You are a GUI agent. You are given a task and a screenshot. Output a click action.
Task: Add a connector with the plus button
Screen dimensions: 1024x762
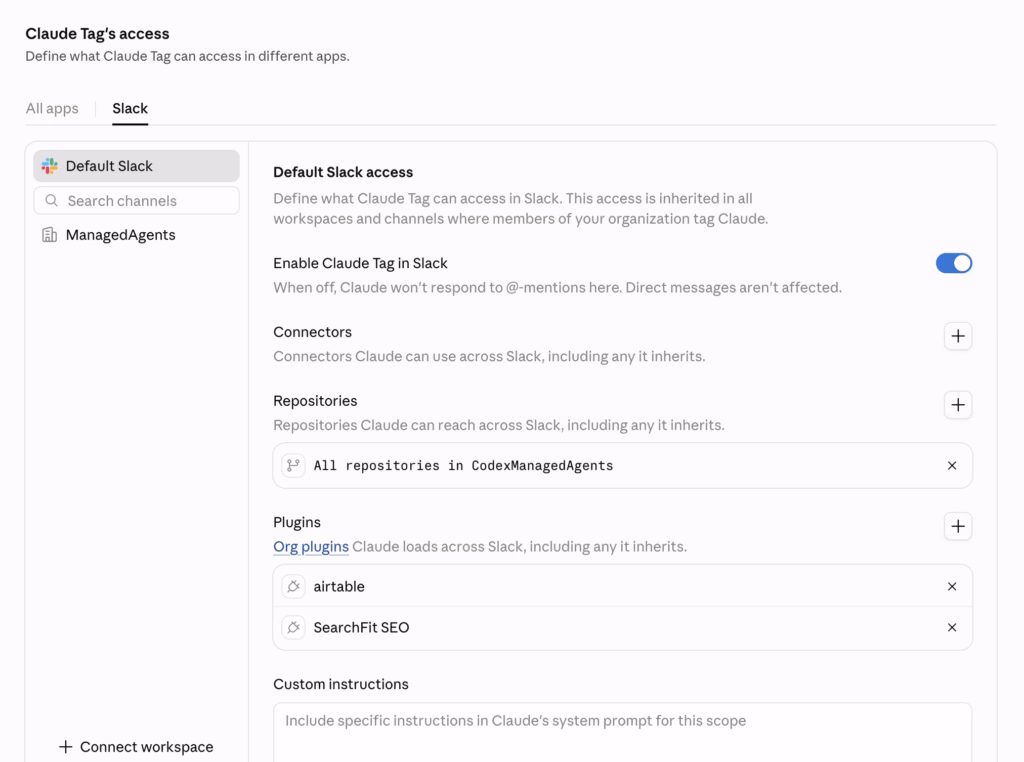pos(957,336)
